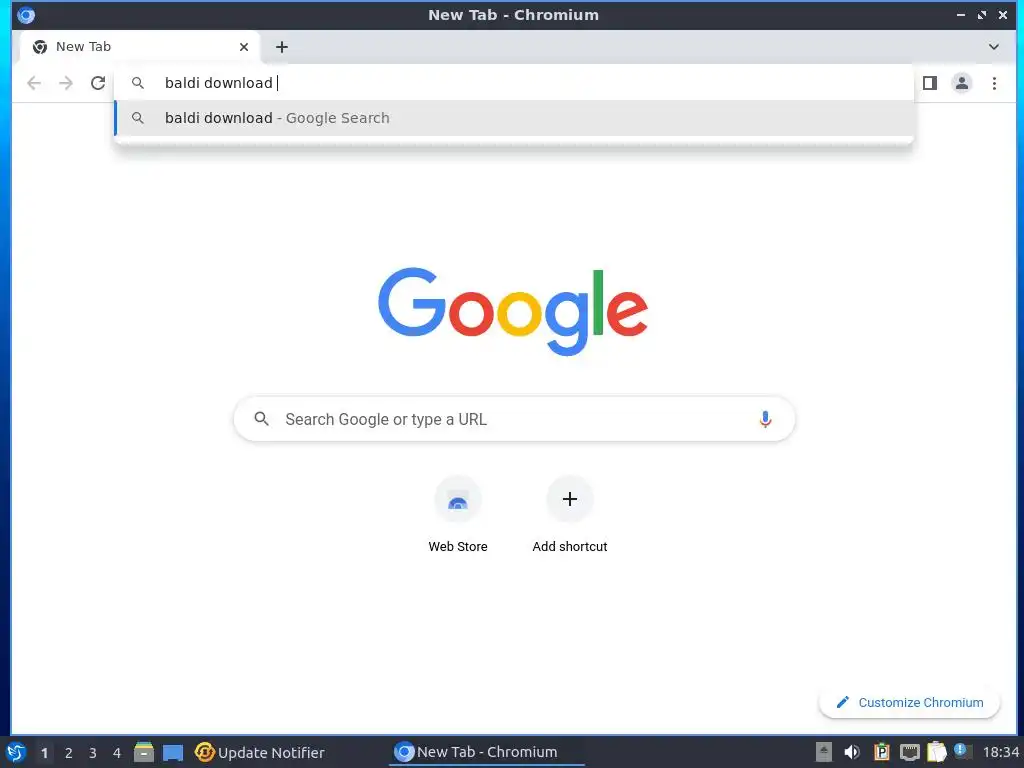1024x768 pixels.
Task: Click the magnifier icon in the Google search box
Action: click(261, 419)
